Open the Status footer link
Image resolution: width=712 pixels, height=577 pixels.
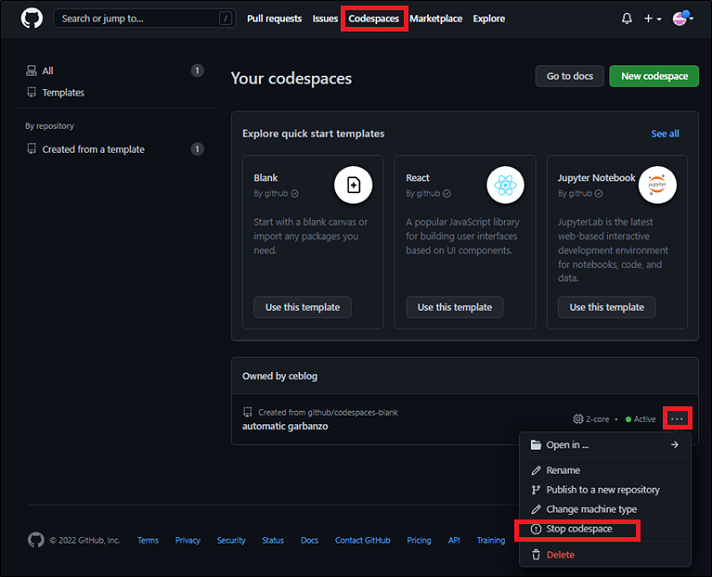pyautogui.click(x=273, y=540)
